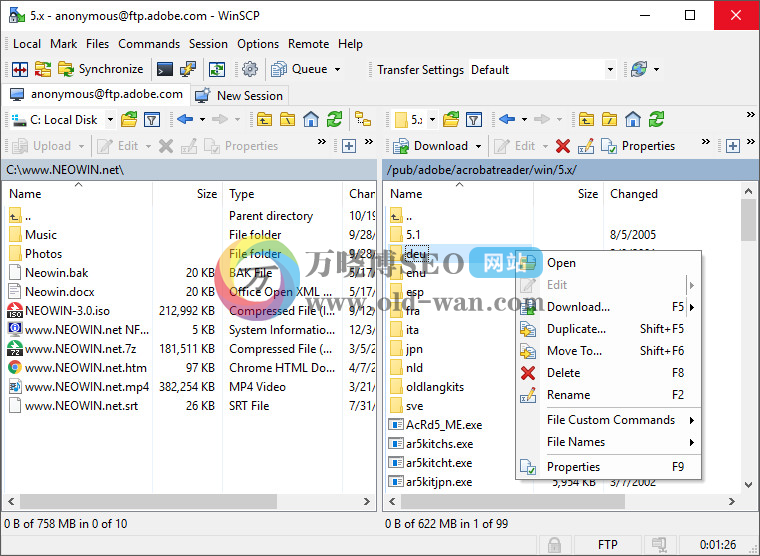Choose Open from the context menu

pyautogui.click(x=608, y=263)
